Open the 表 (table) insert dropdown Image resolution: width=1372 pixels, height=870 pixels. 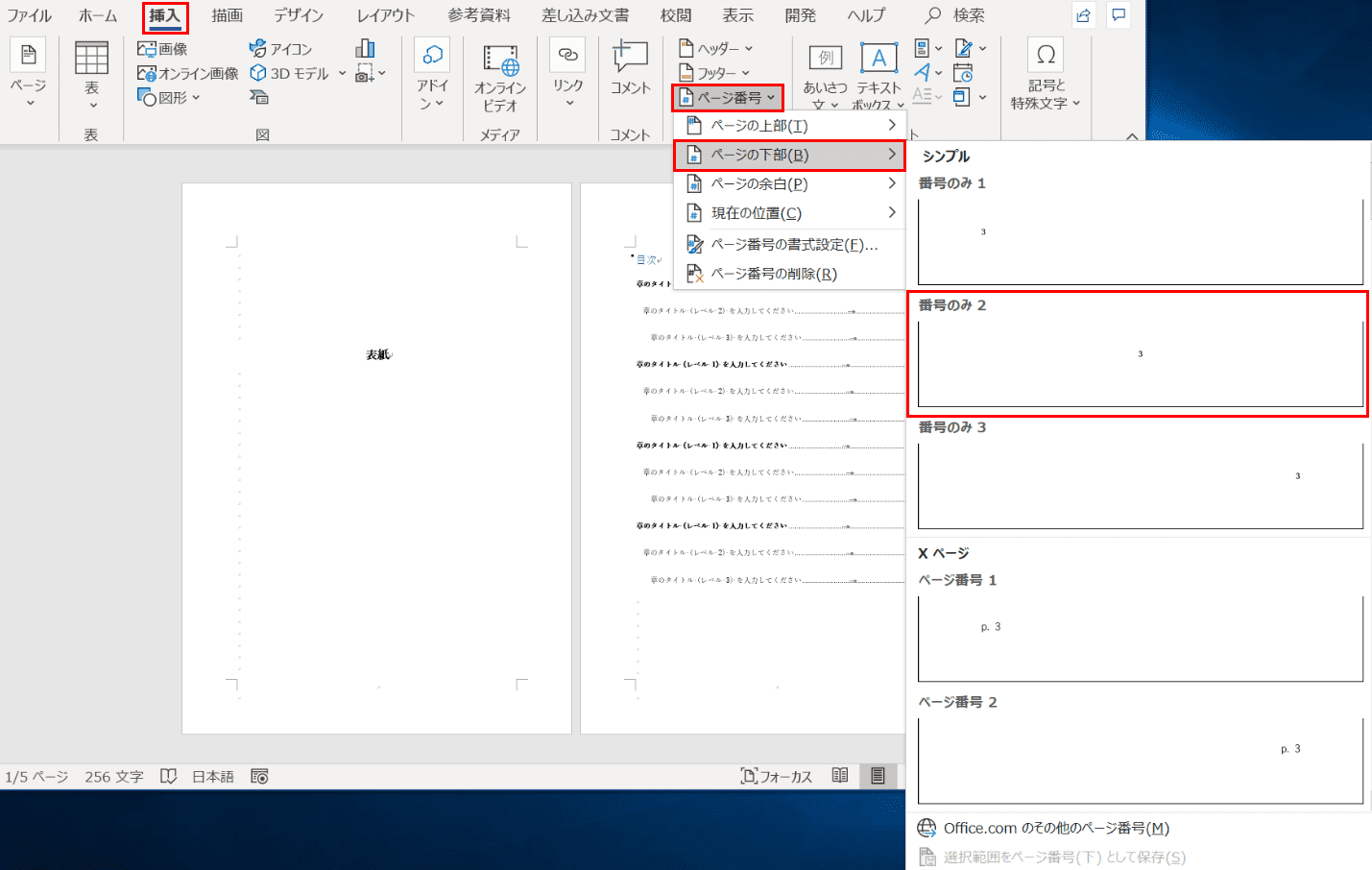(x=91, y=74)
